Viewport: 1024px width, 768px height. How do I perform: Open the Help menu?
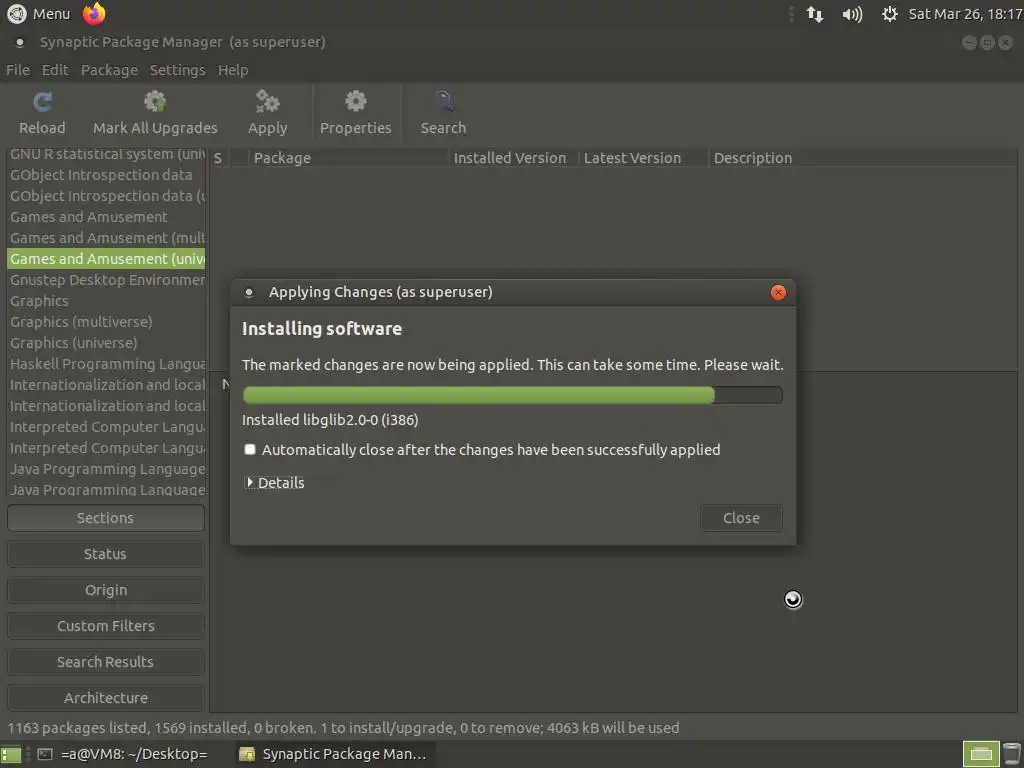(x=232, y=70)
